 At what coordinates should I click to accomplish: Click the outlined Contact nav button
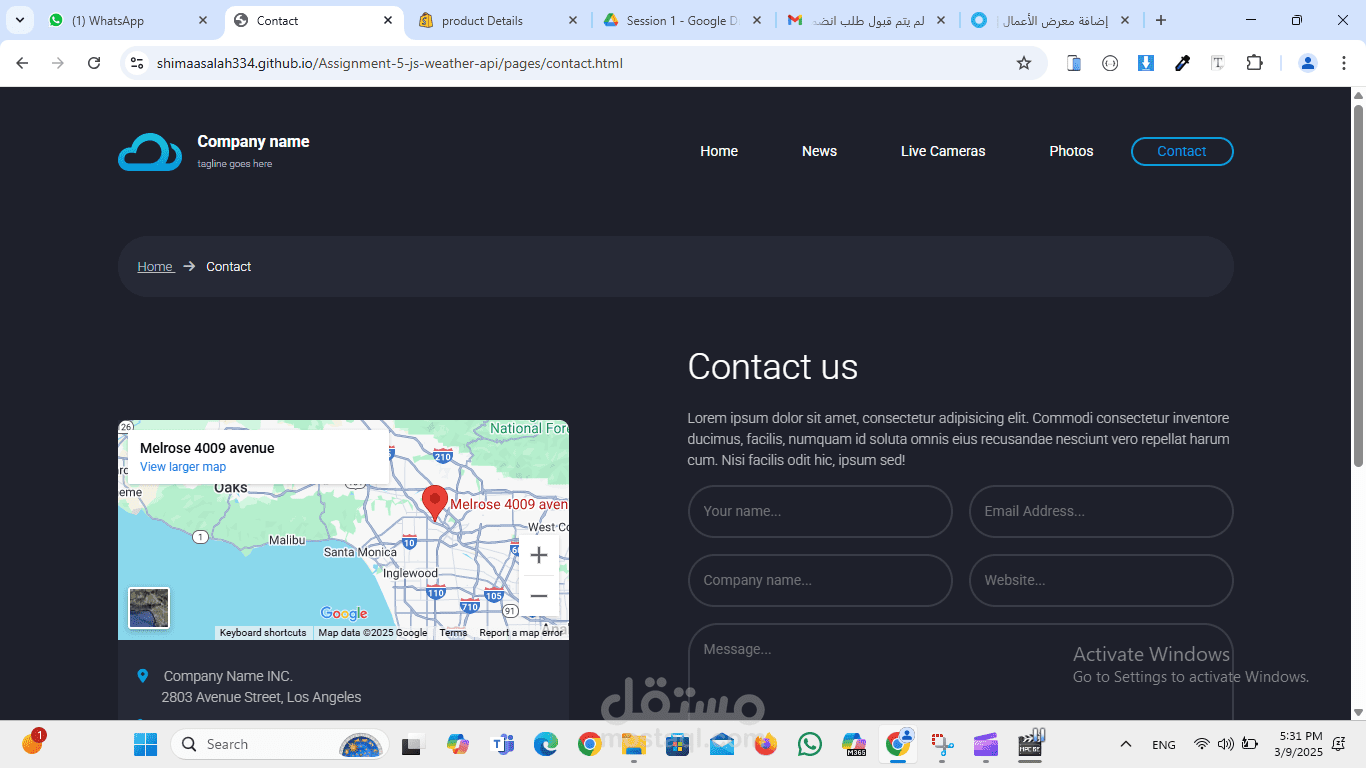click(x=1182, y=151)
